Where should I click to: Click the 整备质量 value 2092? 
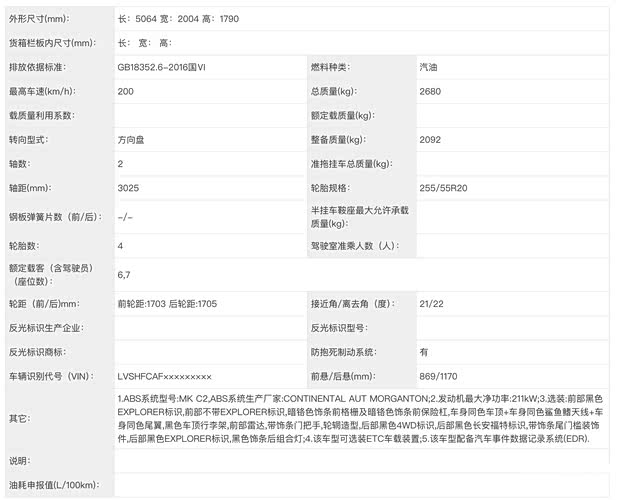click(x=431, y=139)
